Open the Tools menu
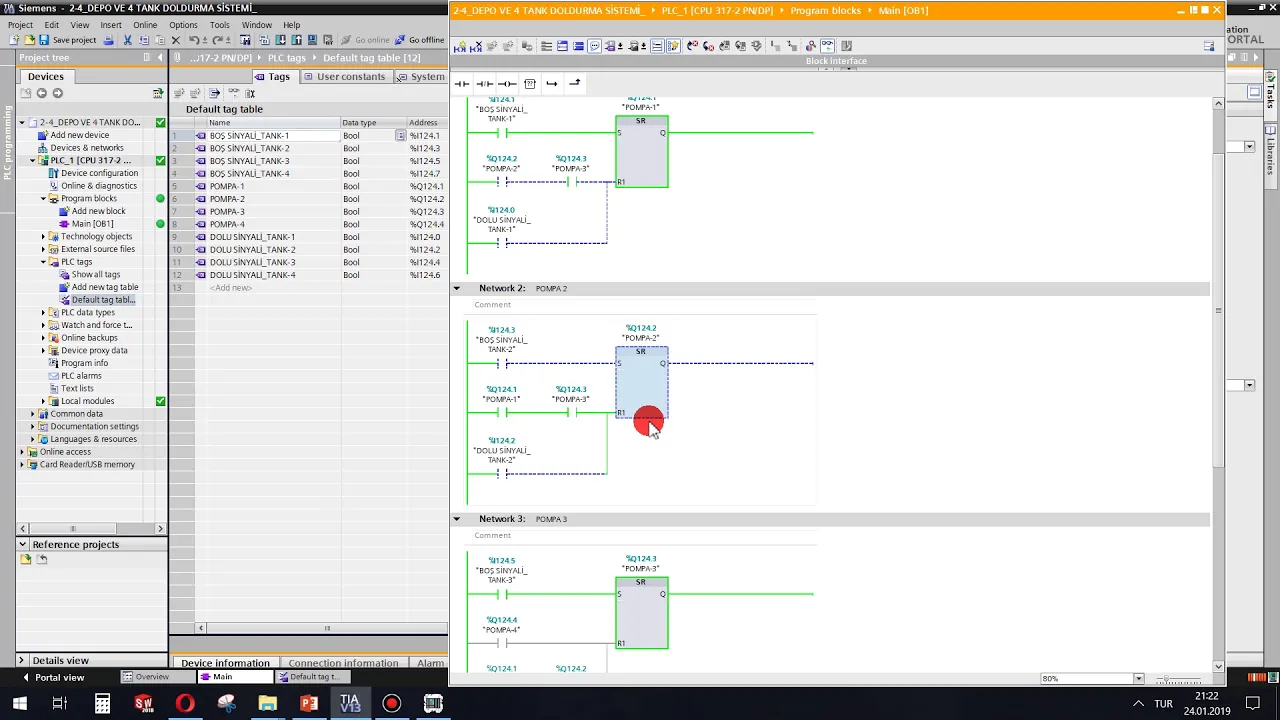This screenshot has width=1280, height=720. pyautogui.click(x=220, y=25)
